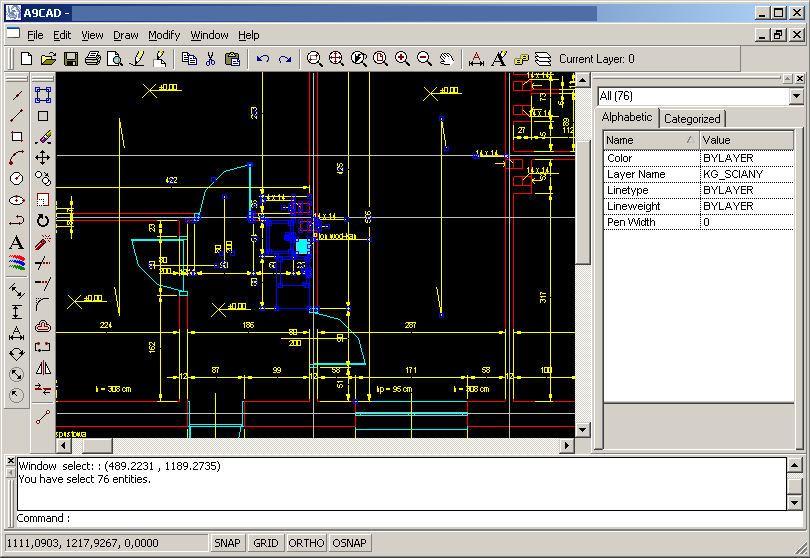810x558 pixels.
Task: Close the properties panel with X button
Action: click(x=800, y=79)
